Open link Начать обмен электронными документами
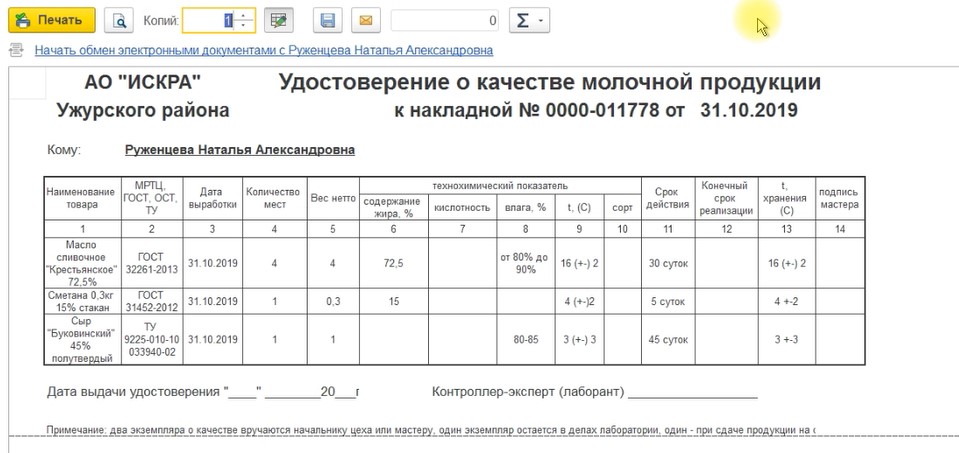Viewport: 959px width, 453px height. pos(264,50)
